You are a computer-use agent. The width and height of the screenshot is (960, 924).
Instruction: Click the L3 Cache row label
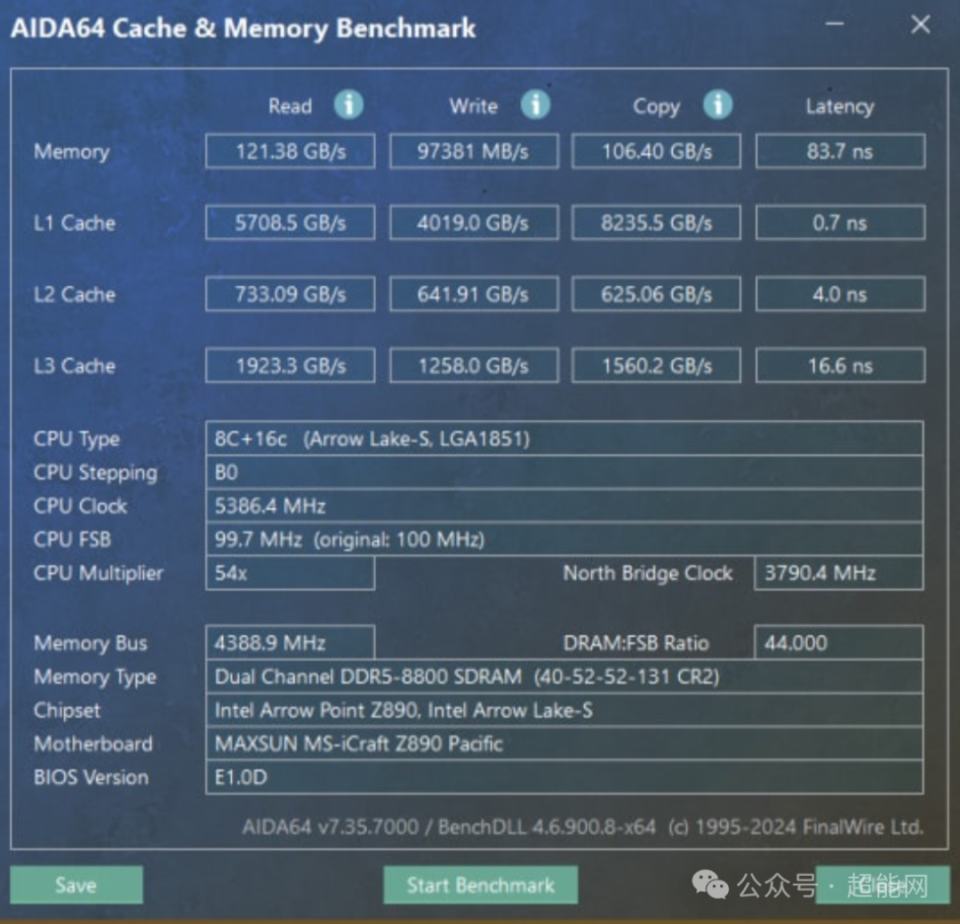(74, 366)
